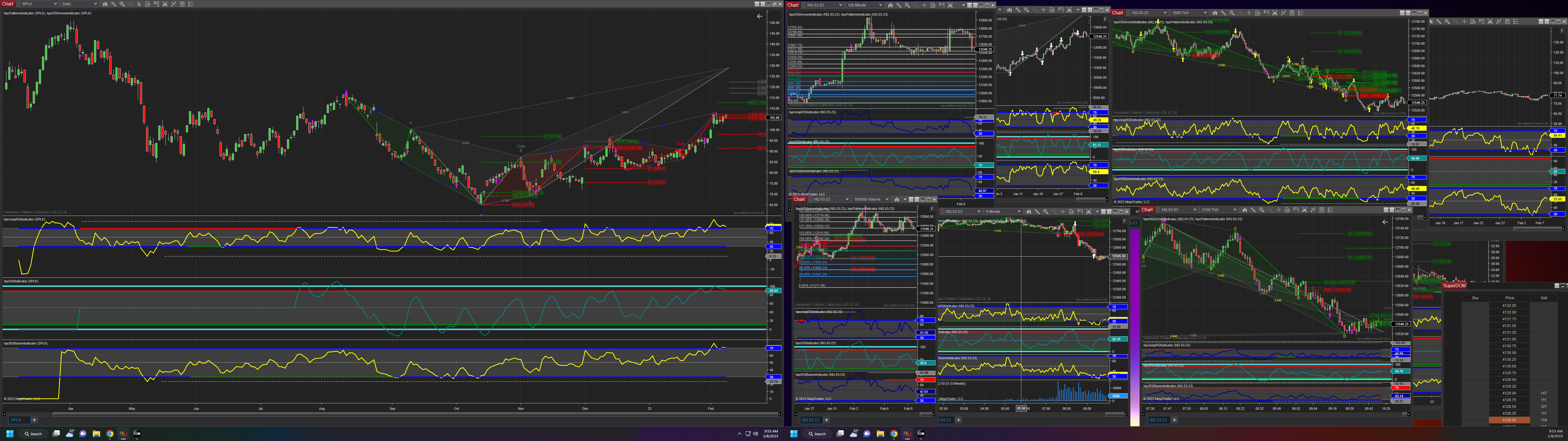Toggle crosshair cursor in 120 Minute chart

point(925,6)
